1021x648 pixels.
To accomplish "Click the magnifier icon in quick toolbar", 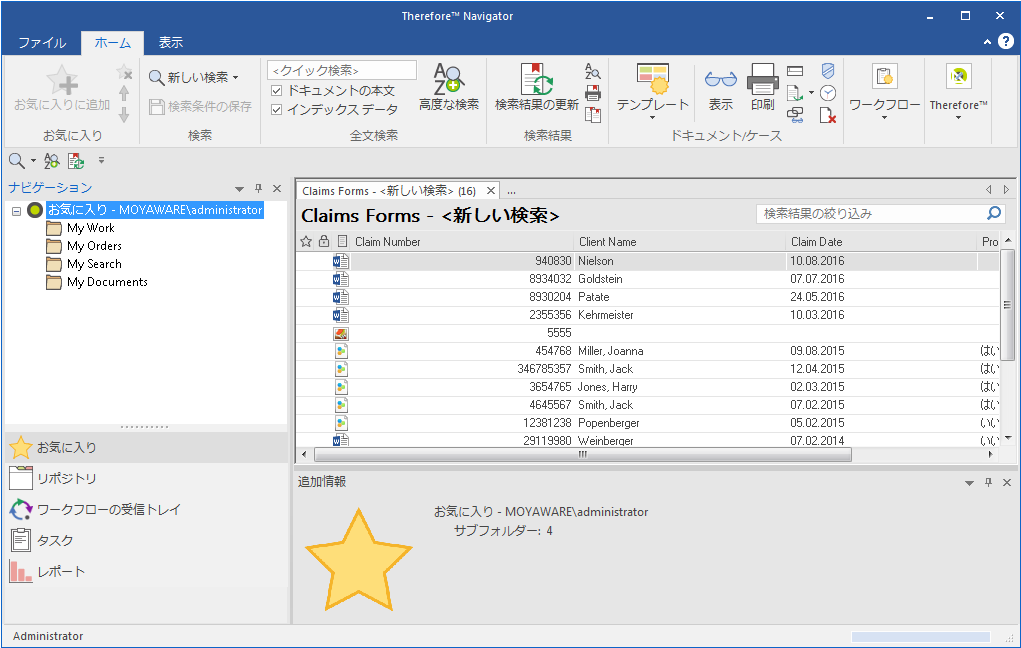I will (17, 160).
